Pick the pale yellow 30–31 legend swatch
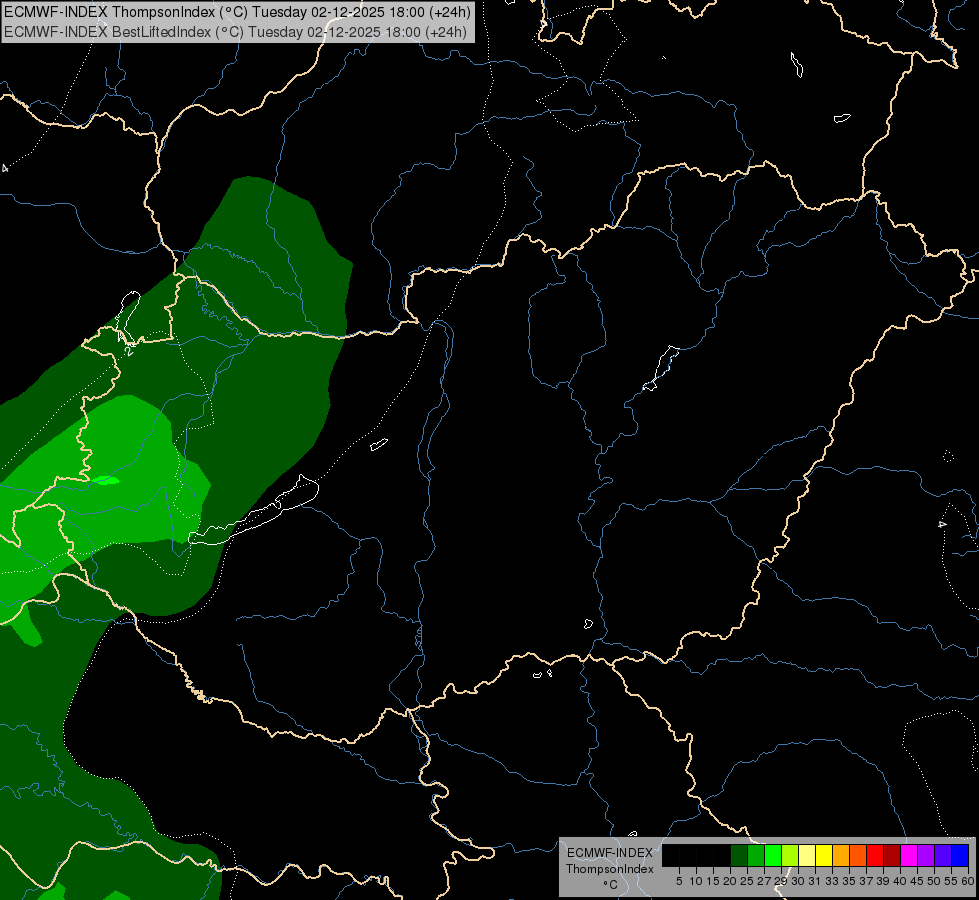Image resolution: width=979 pixels, height=900 pixels. [807, 855]
